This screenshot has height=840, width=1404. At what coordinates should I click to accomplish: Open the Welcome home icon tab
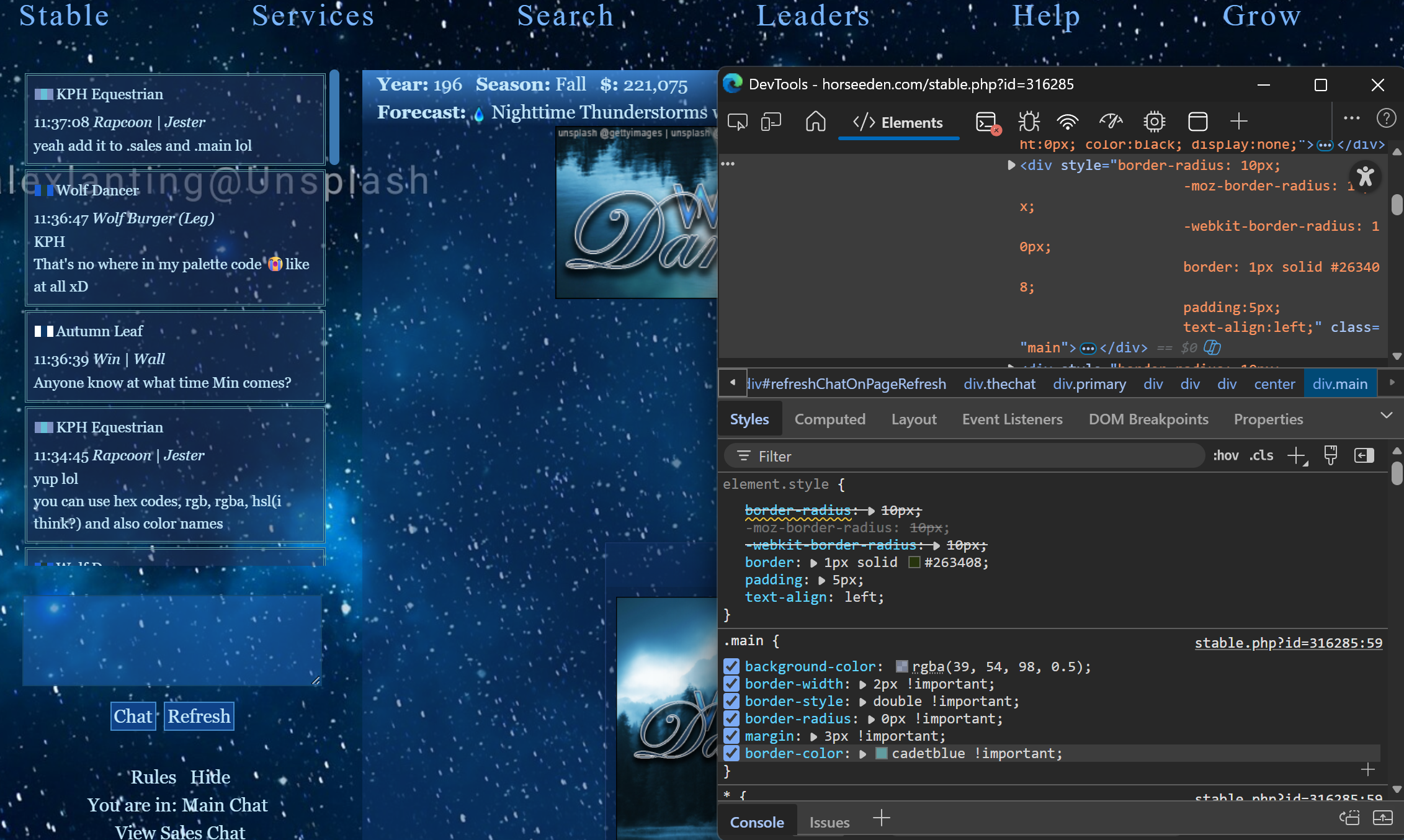[815, 122]
